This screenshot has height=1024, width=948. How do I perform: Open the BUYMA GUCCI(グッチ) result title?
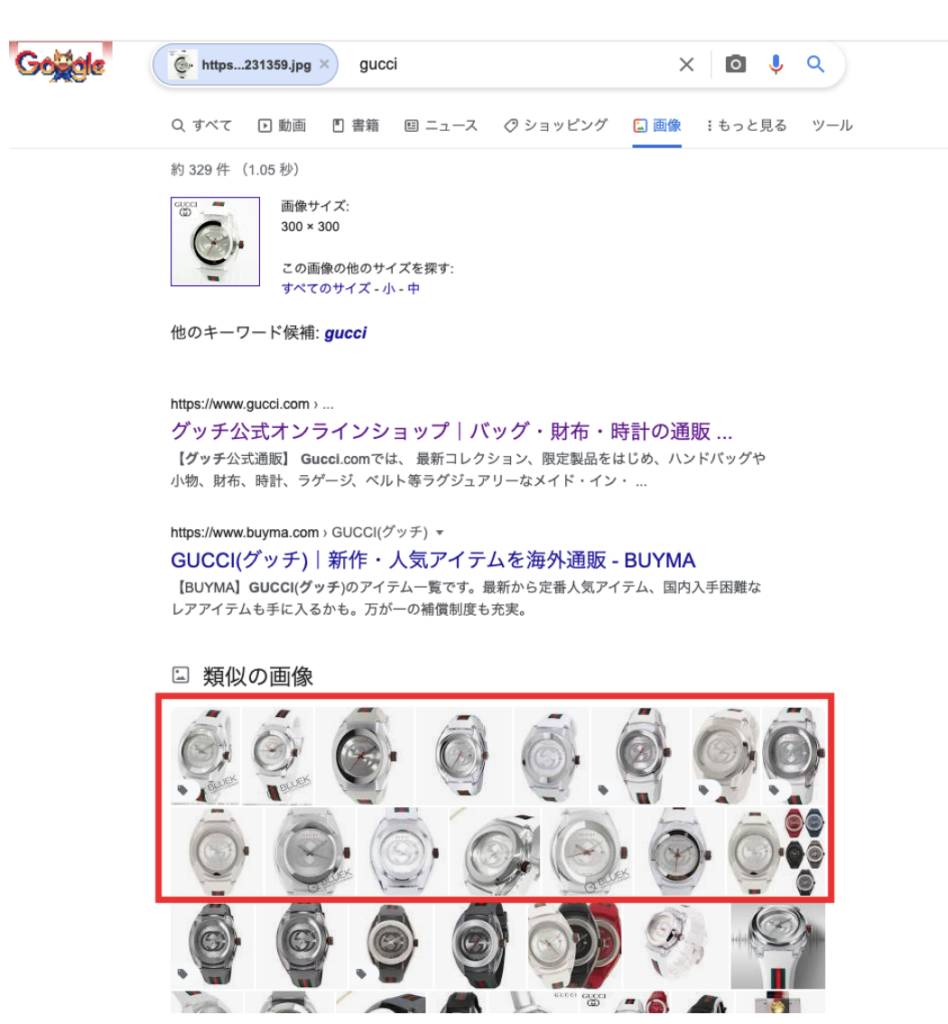tap(433, 560)
